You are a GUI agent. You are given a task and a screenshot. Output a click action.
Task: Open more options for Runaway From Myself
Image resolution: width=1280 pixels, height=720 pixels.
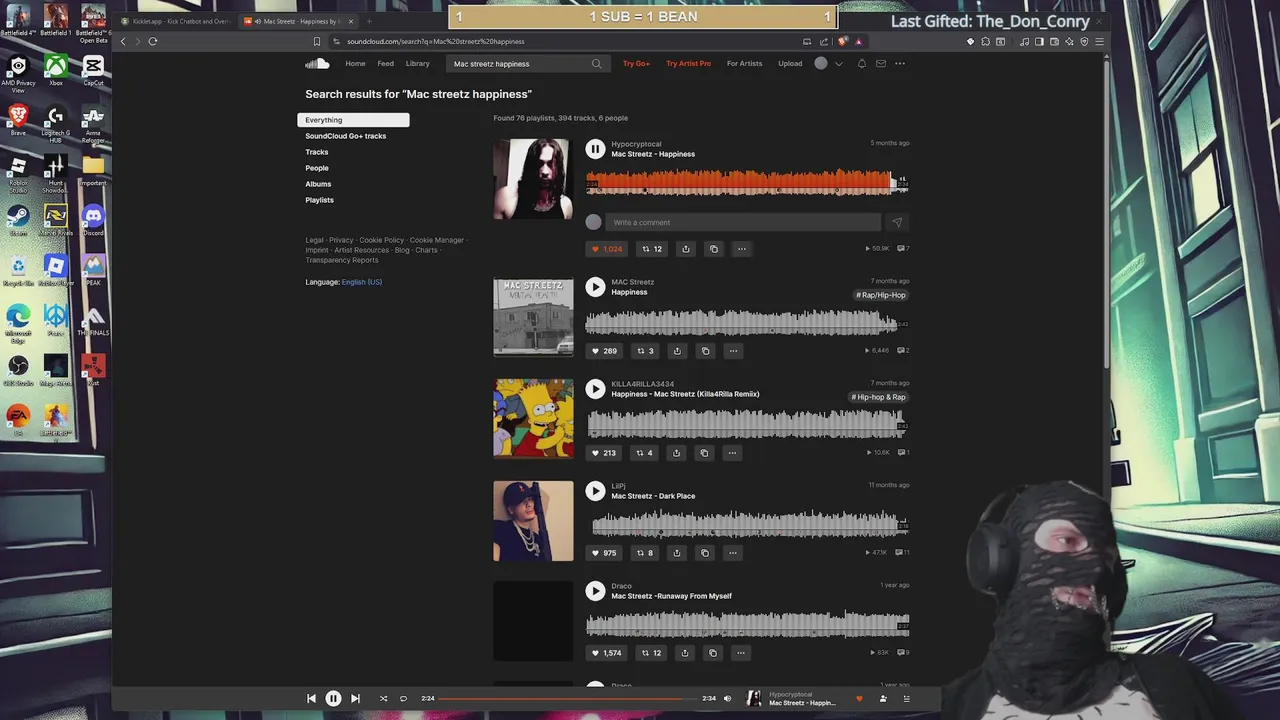pyautogui.click(x=741, y=653)
